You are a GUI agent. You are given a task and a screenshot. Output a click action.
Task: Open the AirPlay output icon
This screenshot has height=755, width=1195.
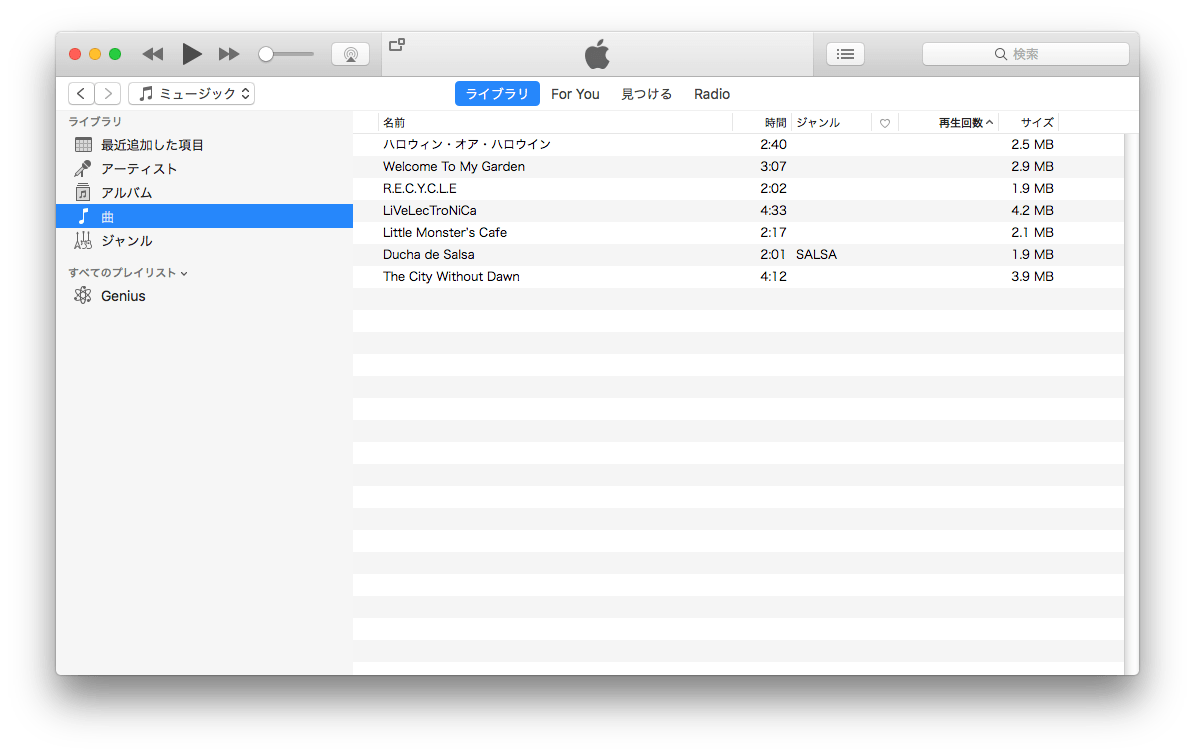[351, 54]
